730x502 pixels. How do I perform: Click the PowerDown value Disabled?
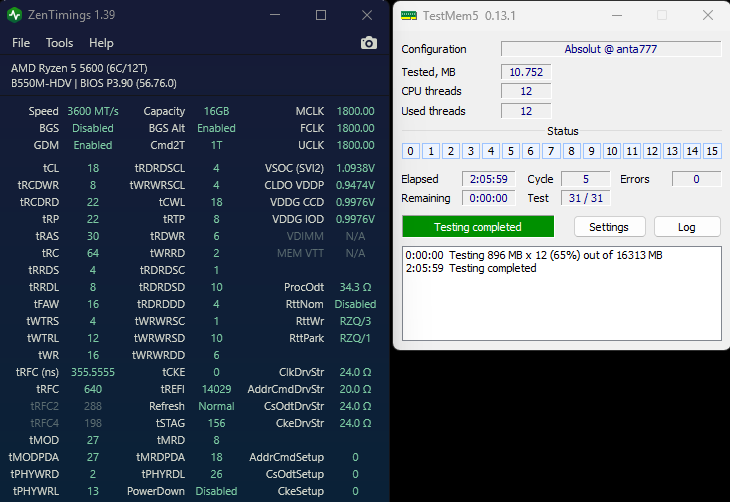(216, 491)
